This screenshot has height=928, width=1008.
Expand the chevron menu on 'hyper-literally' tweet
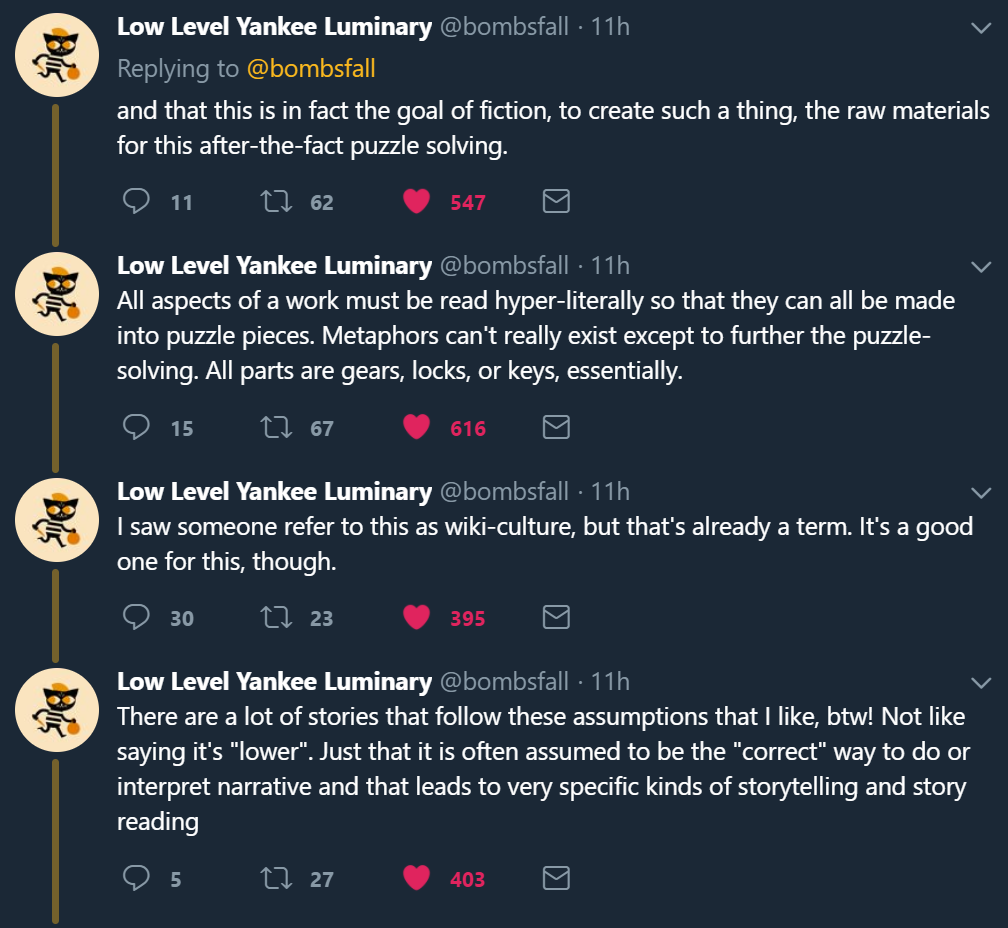981,266
